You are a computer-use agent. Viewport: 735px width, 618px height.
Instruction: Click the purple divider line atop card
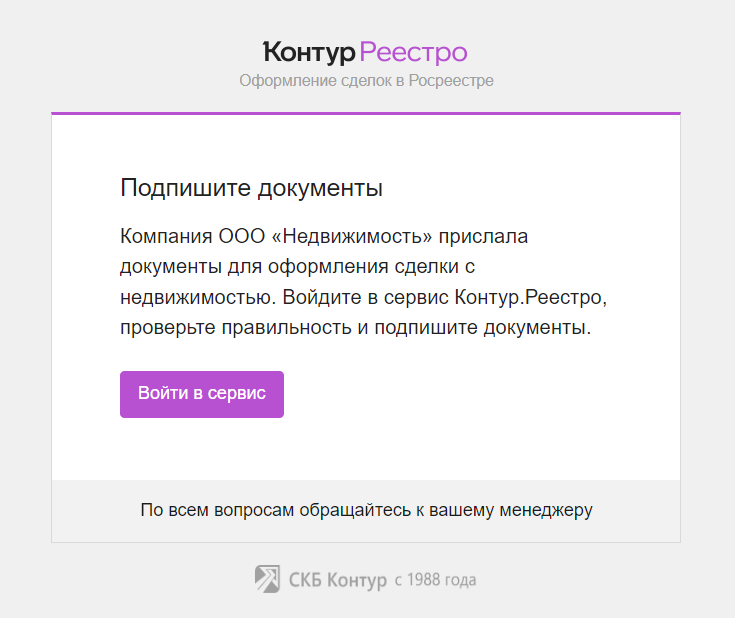pyautogui.click(x=366, y=113)
